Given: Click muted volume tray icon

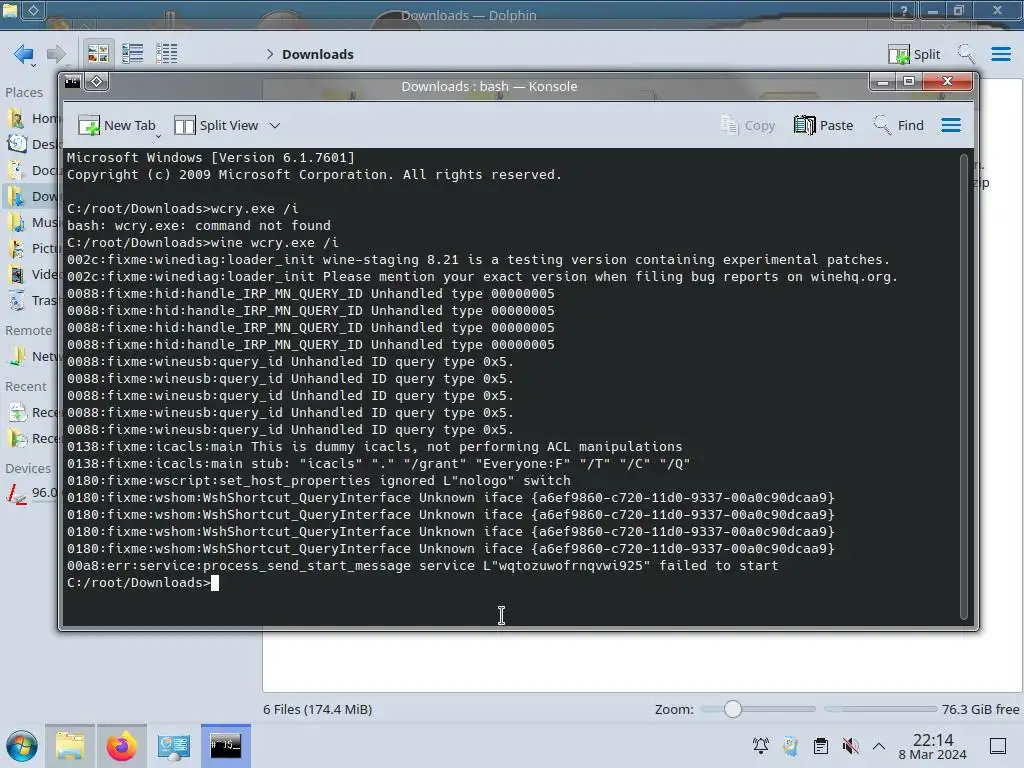Looking at the screenshot, I should [850, 746].
